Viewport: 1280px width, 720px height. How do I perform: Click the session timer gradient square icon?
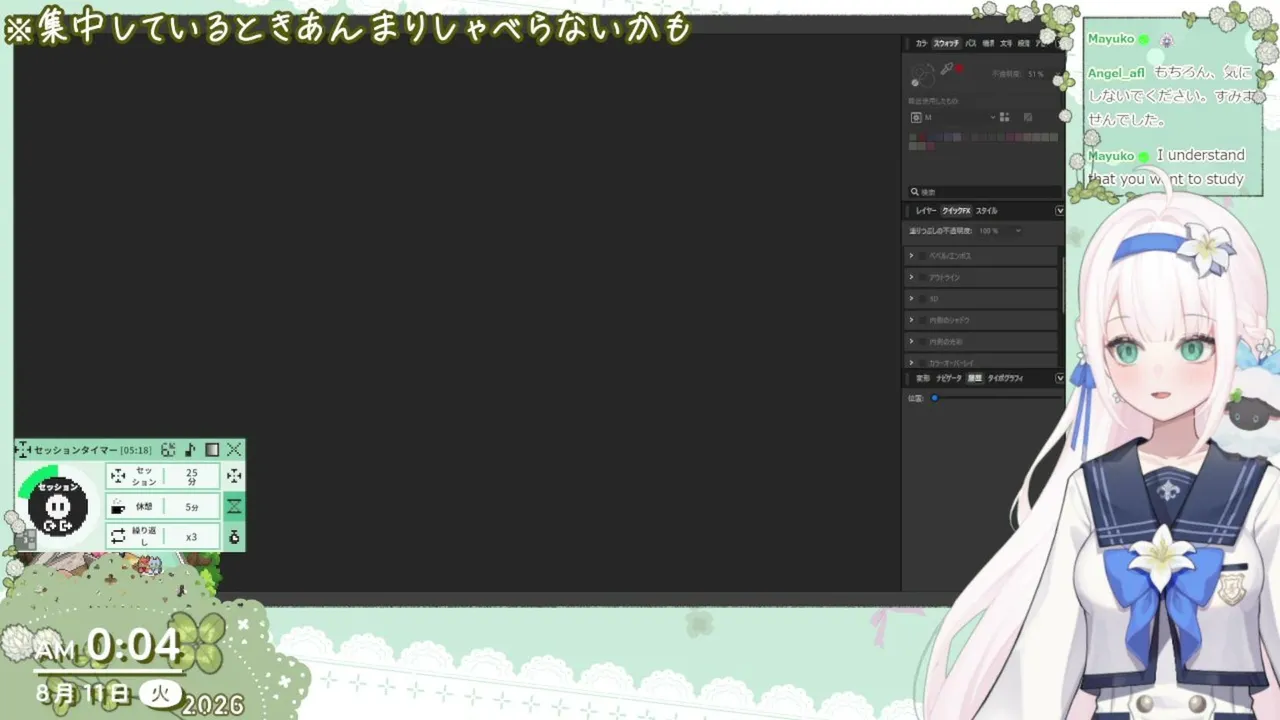[212, 450]
